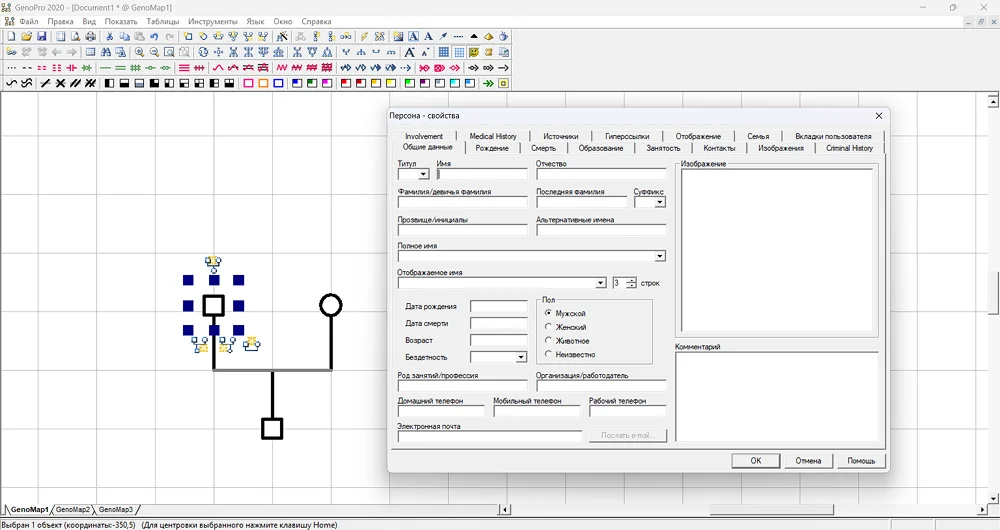Click the Zoom In magnifier icon
The width and height of the screenshot is (1000, 530).
tap(139, 52)
